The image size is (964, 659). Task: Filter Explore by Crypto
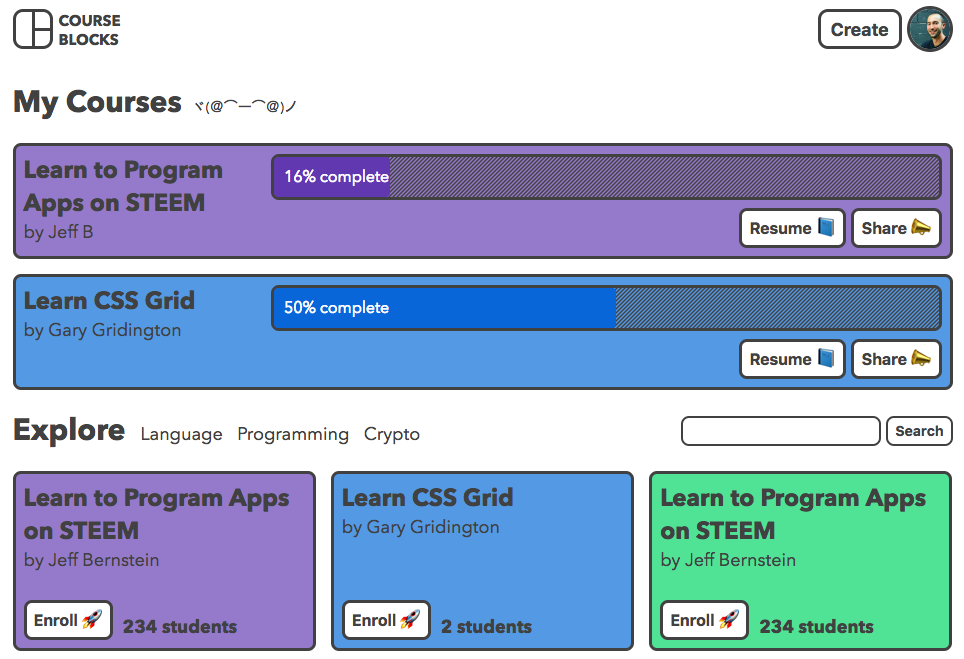pos(392,434)
